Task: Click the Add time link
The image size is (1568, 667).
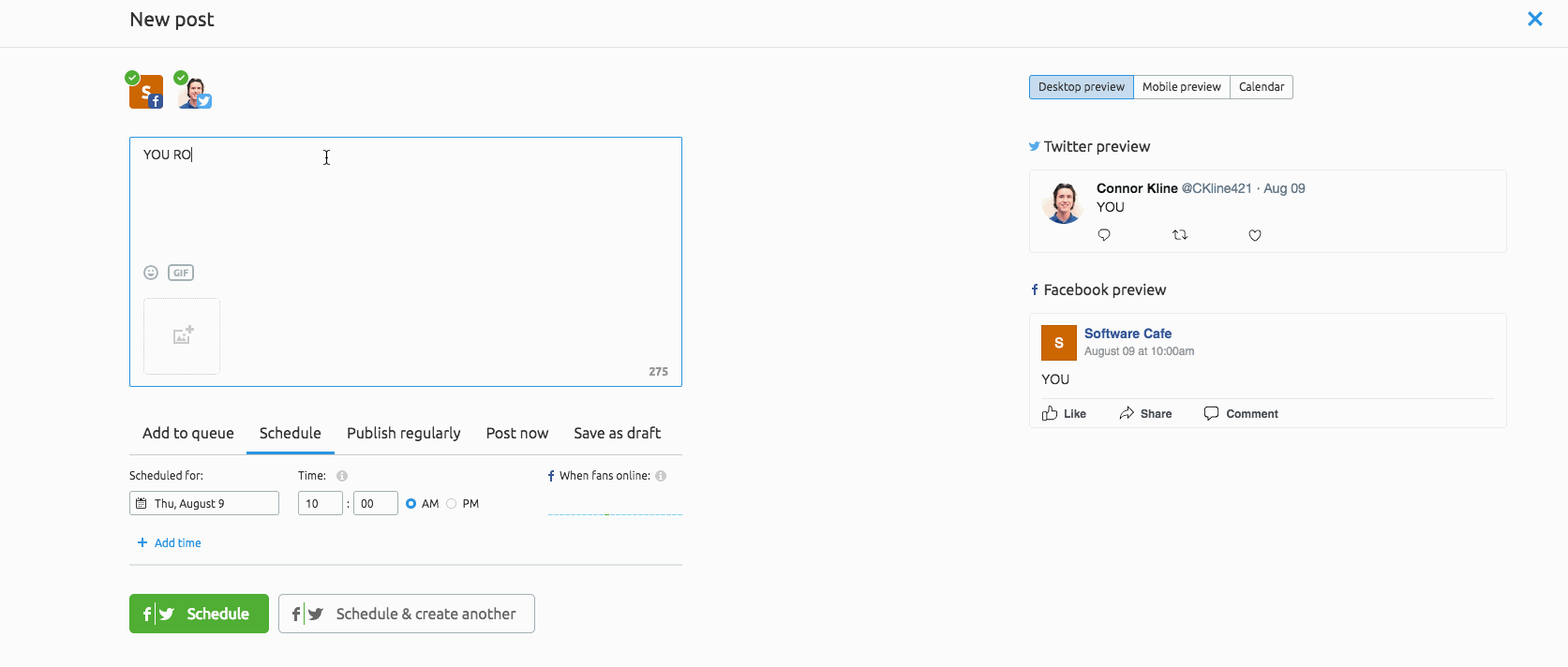Action: click(170, 543)
